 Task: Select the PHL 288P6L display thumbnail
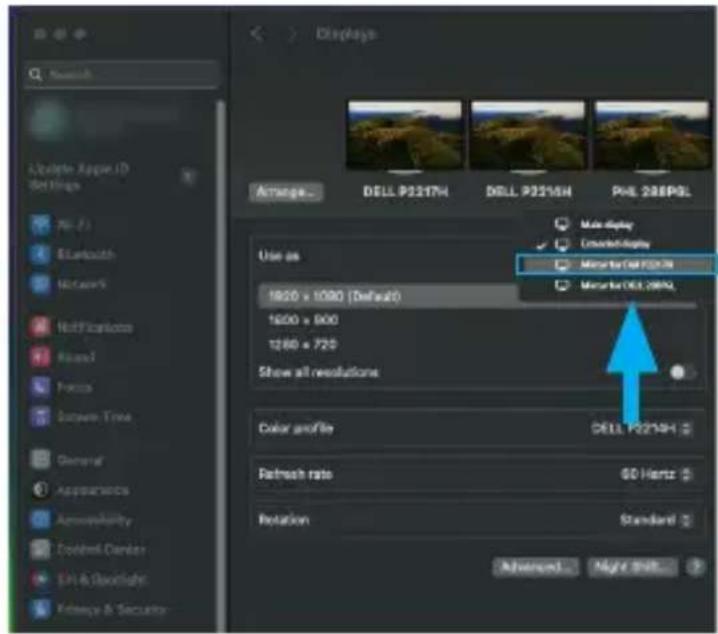click(652, 136)
